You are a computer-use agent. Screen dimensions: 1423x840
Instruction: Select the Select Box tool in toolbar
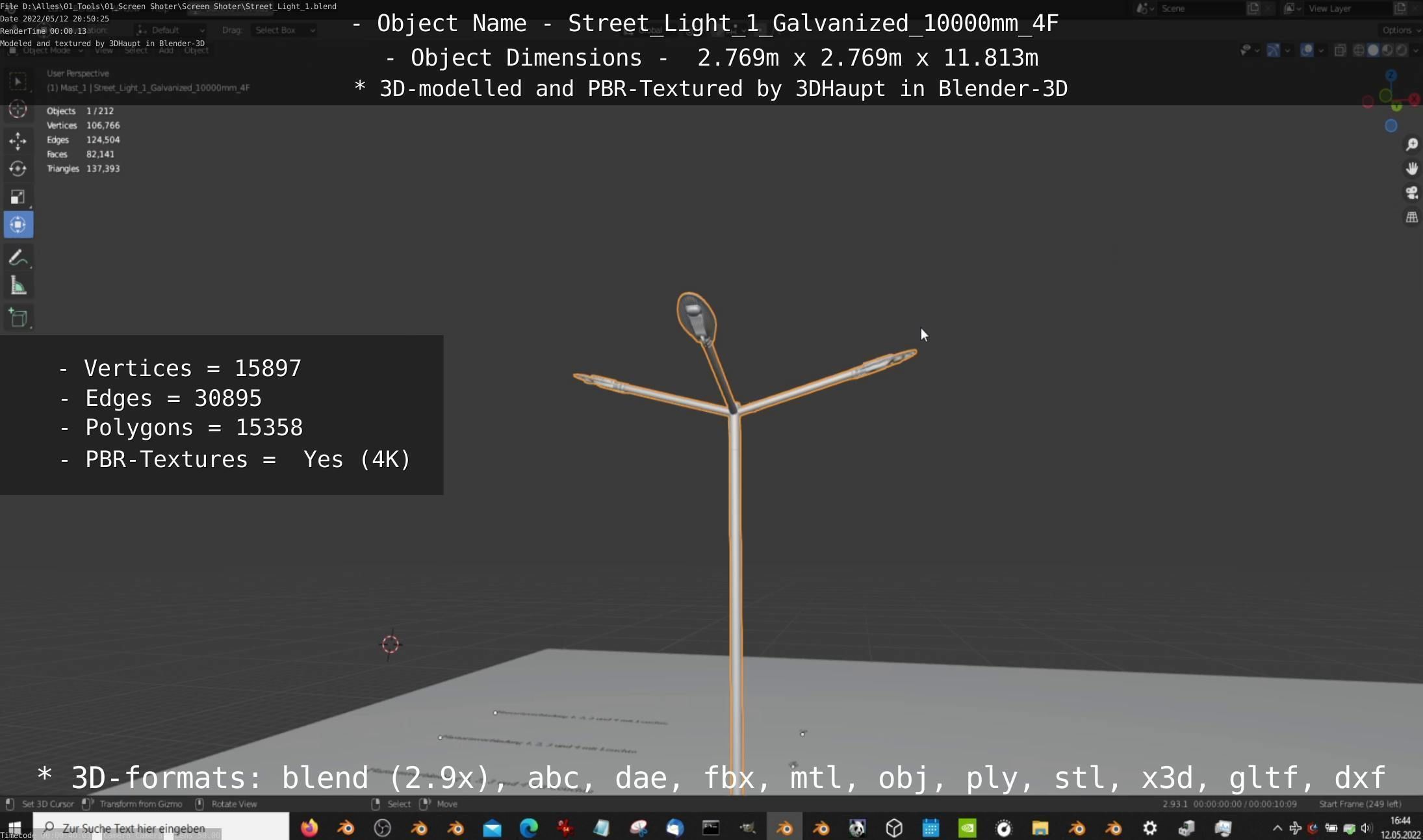coord(18,81)
